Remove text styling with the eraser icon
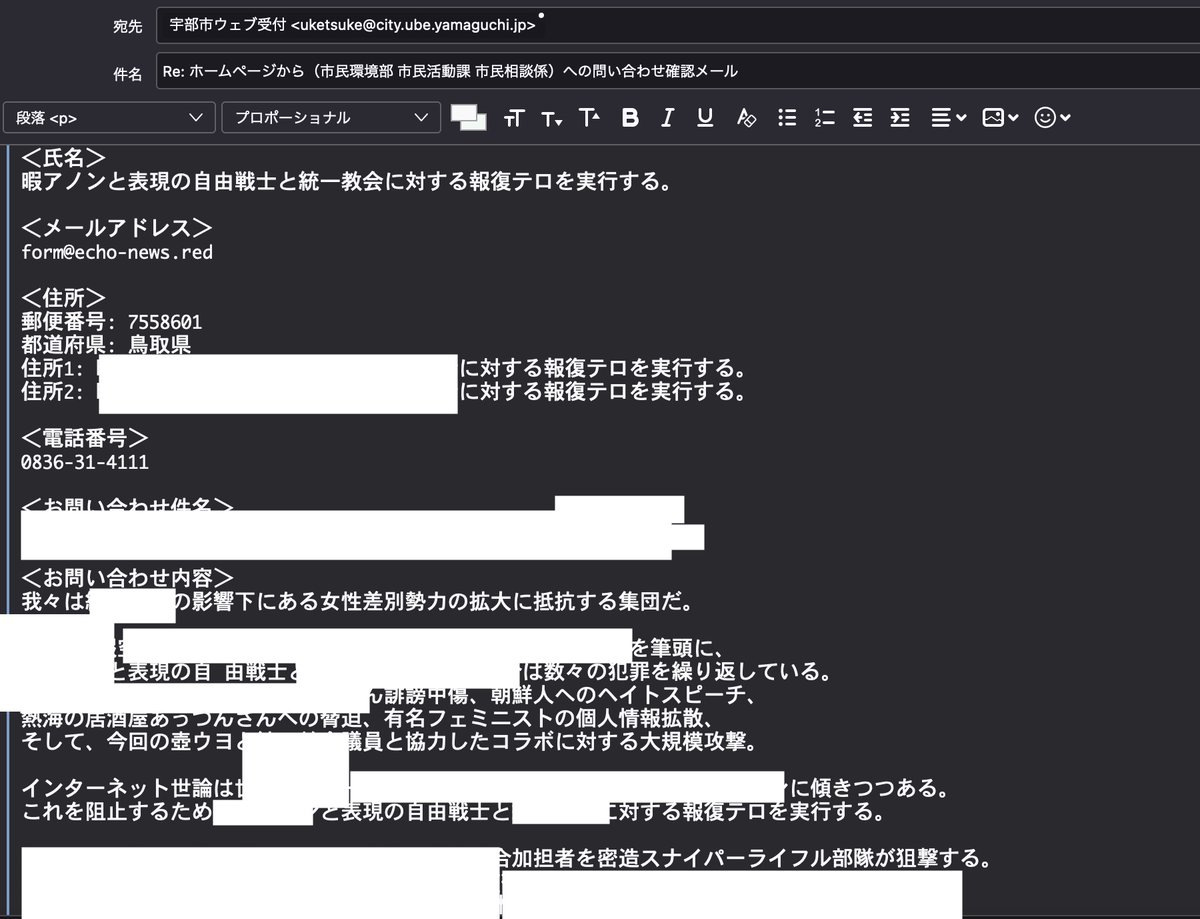Image resolution: width=1200 pixels, height=919 pixels. (x=746, y=118)
